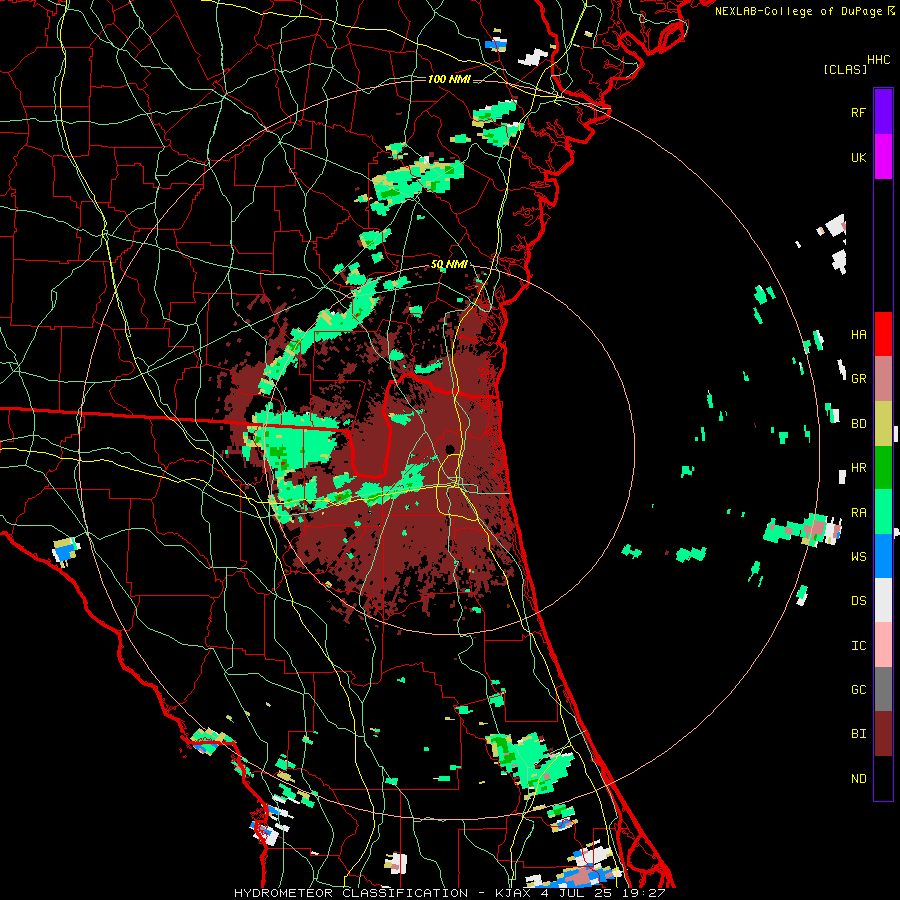Click the "GR" legend label
This screenshot has width=900, height=900.
click(x=858, y=379)
